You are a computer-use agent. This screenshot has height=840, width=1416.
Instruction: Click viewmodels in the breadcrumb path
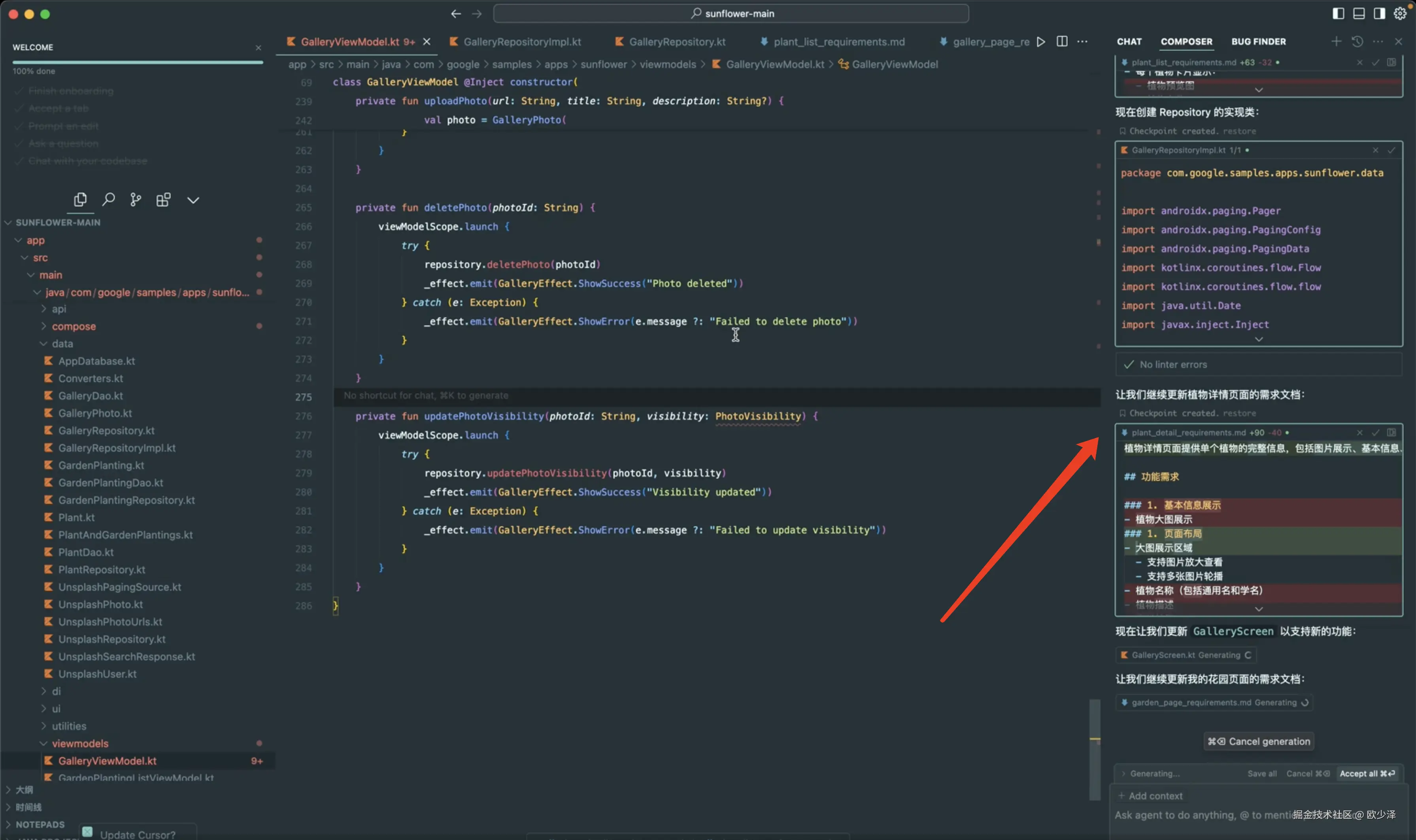pyautogui.click(x=668, y=64)
